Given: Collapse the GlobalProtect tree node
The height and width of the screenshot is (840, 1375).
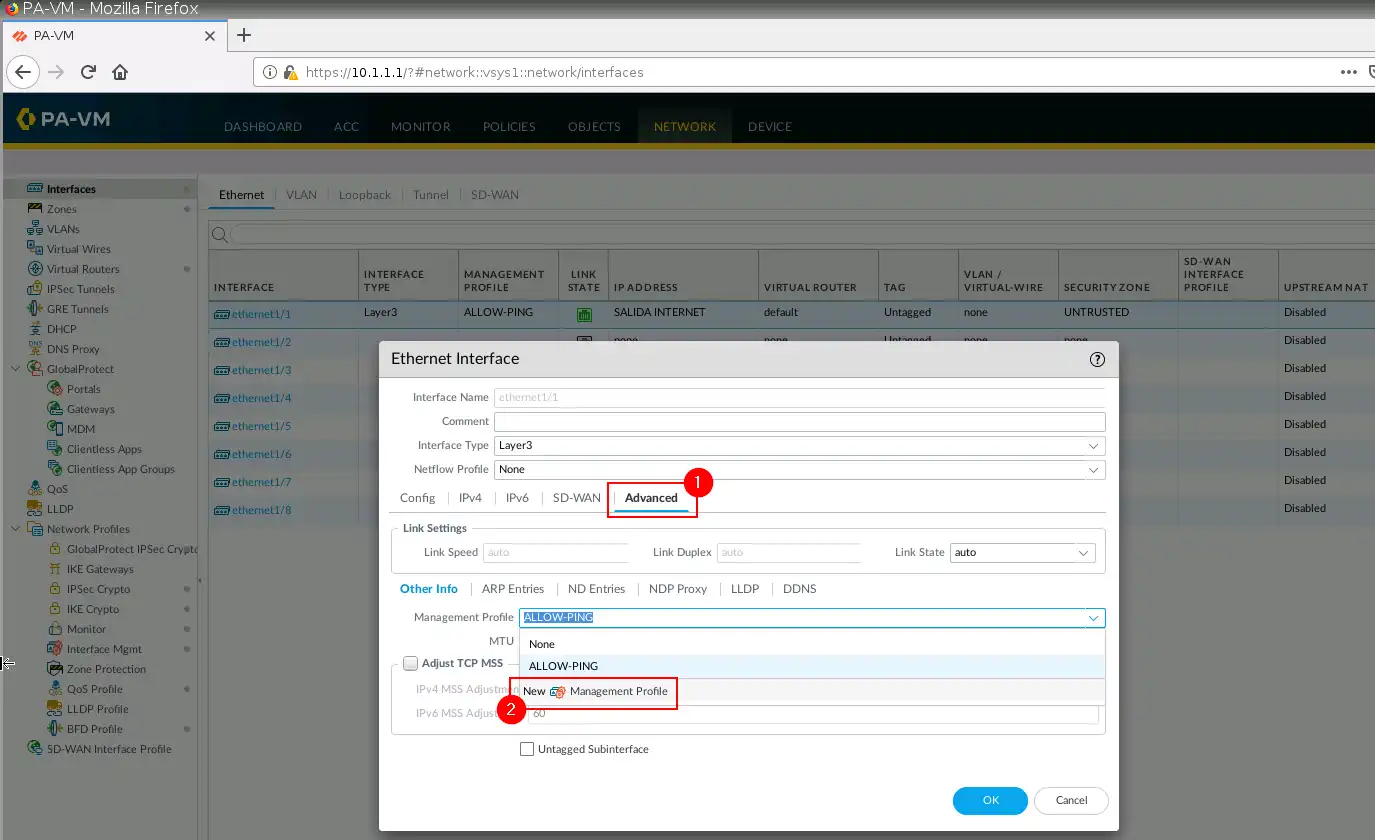Looking at the screenshot, I should pyautogui.click(x=15, y=369).
